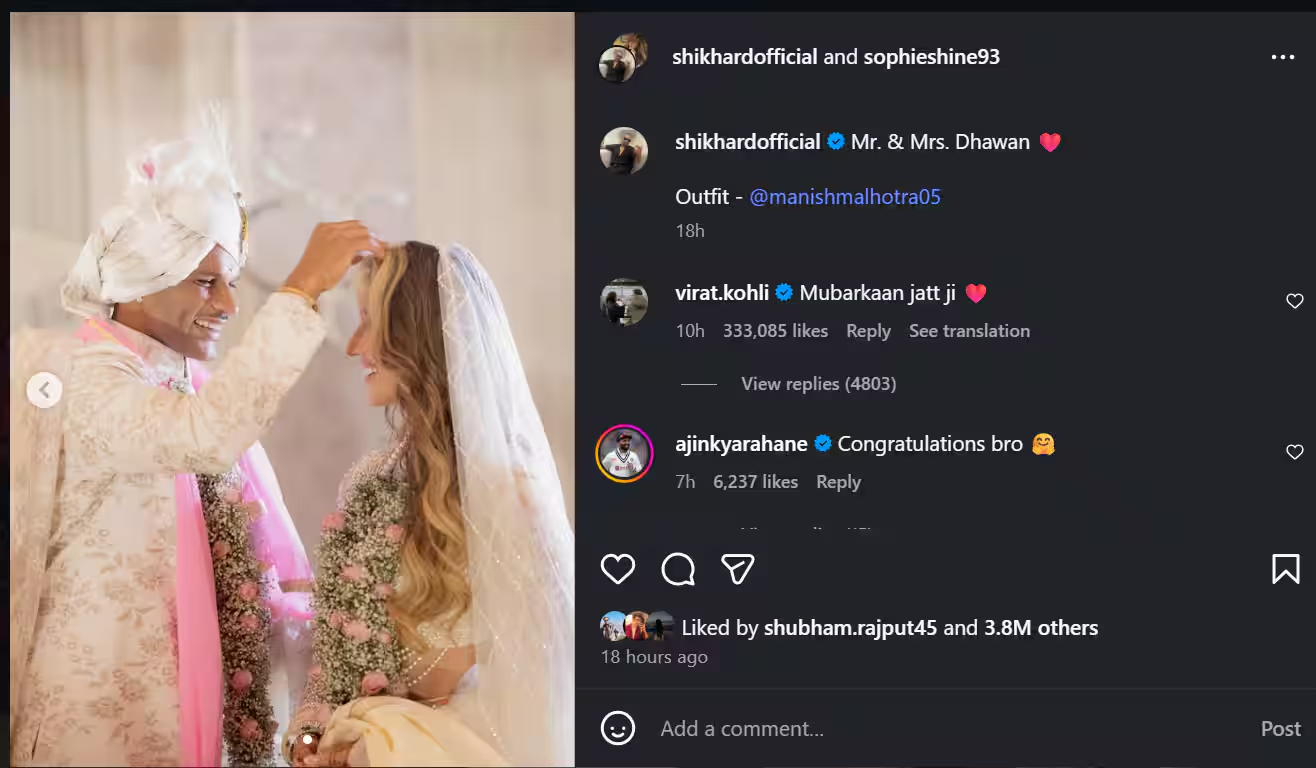Screen dimensions: 1316x768
Task: Save post with bookmark icon
Action: pos(1285,569)
